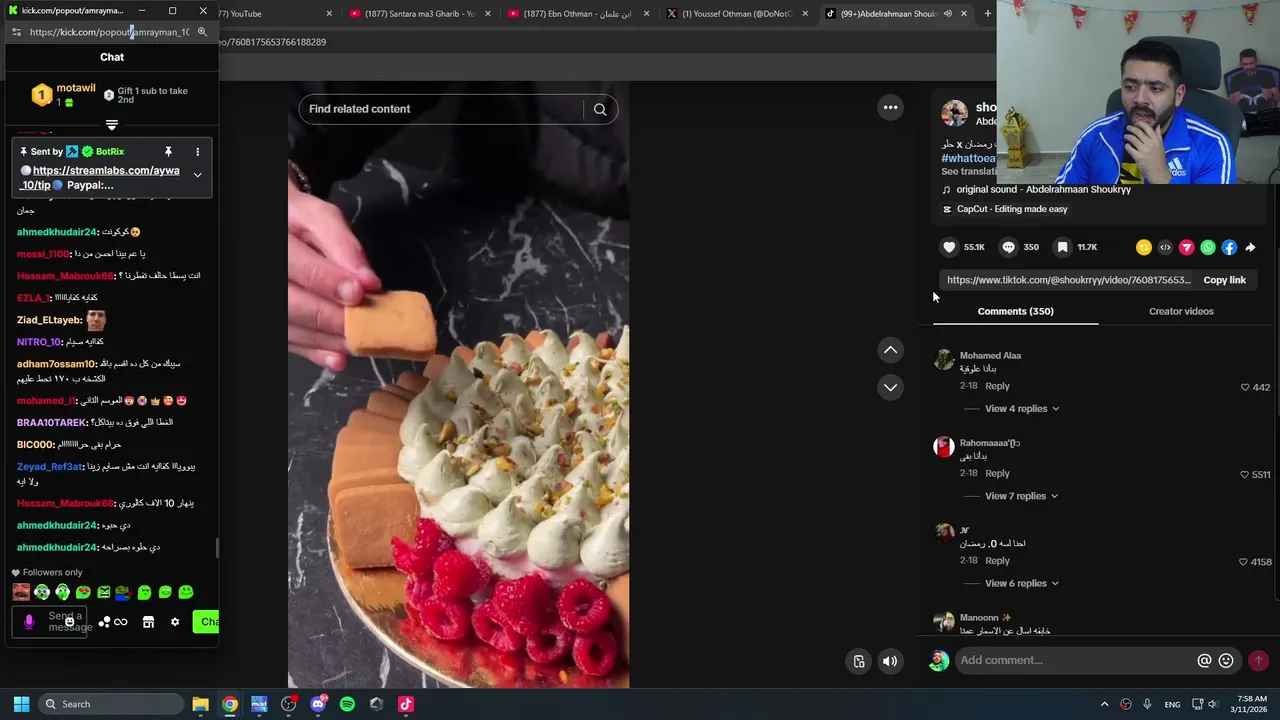Click the green Chat send button
The height and width of the screenshot is (720, 1280).
tap(206, 622)
